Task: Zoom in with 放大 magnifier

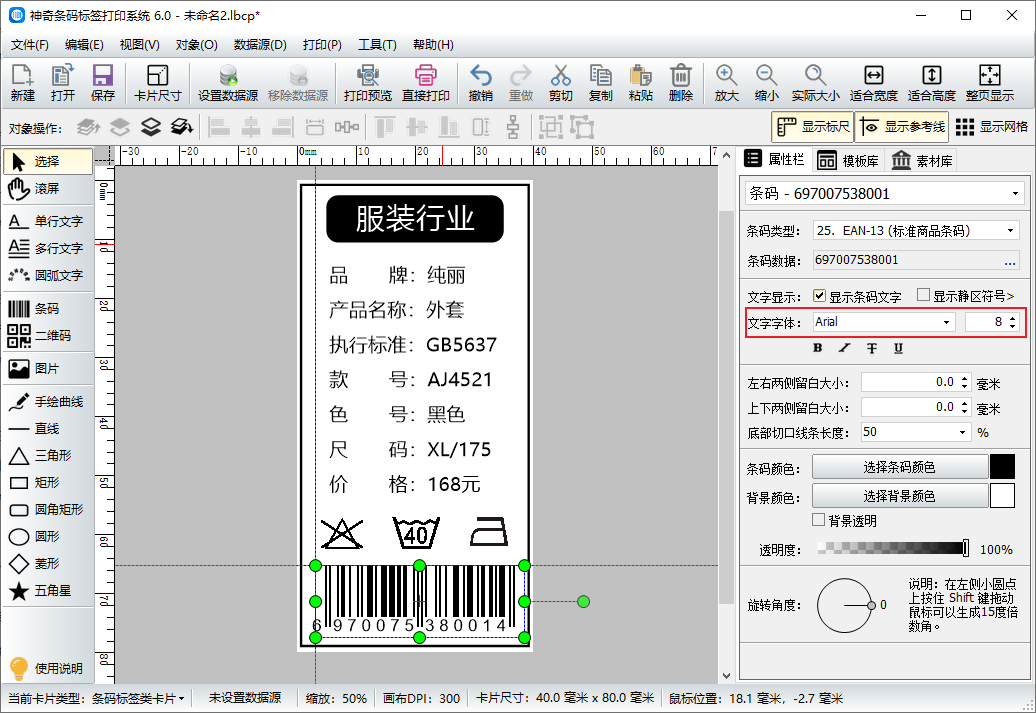Action: 726,83
